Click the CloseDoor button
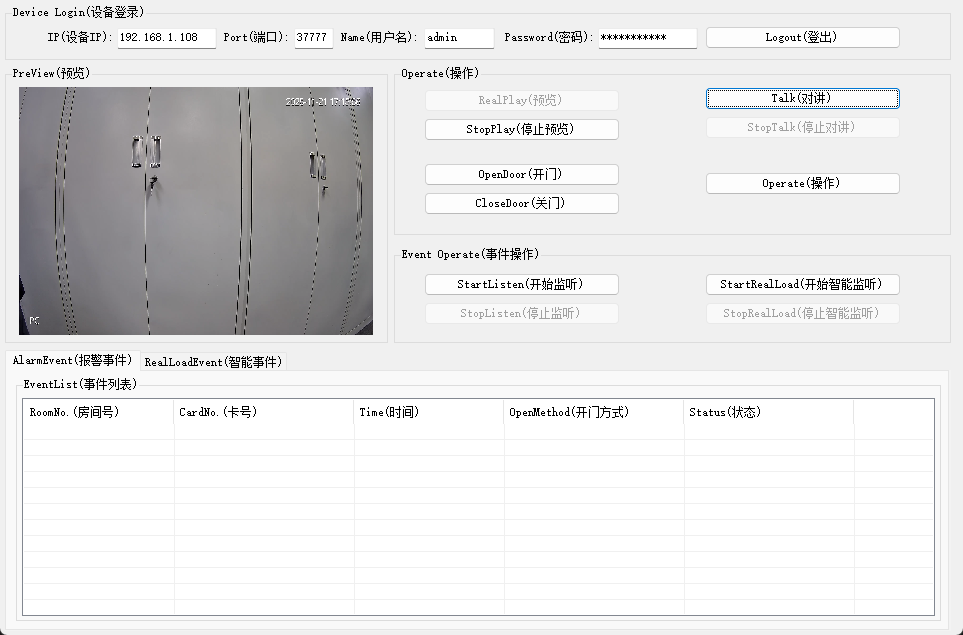The width and height of the screenshot is (963, 635). [x=521, y=204]
